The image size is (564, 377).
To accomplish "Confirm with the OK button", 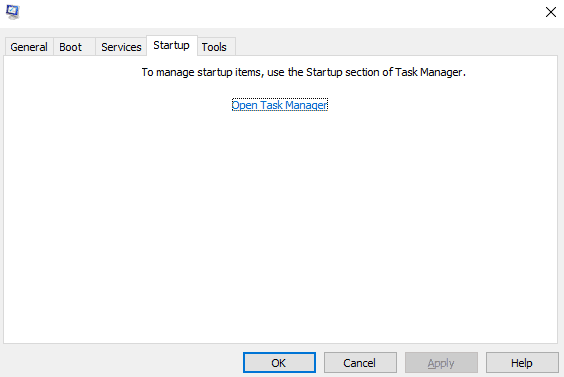I will pyautogui.click(x=279, y=363).
